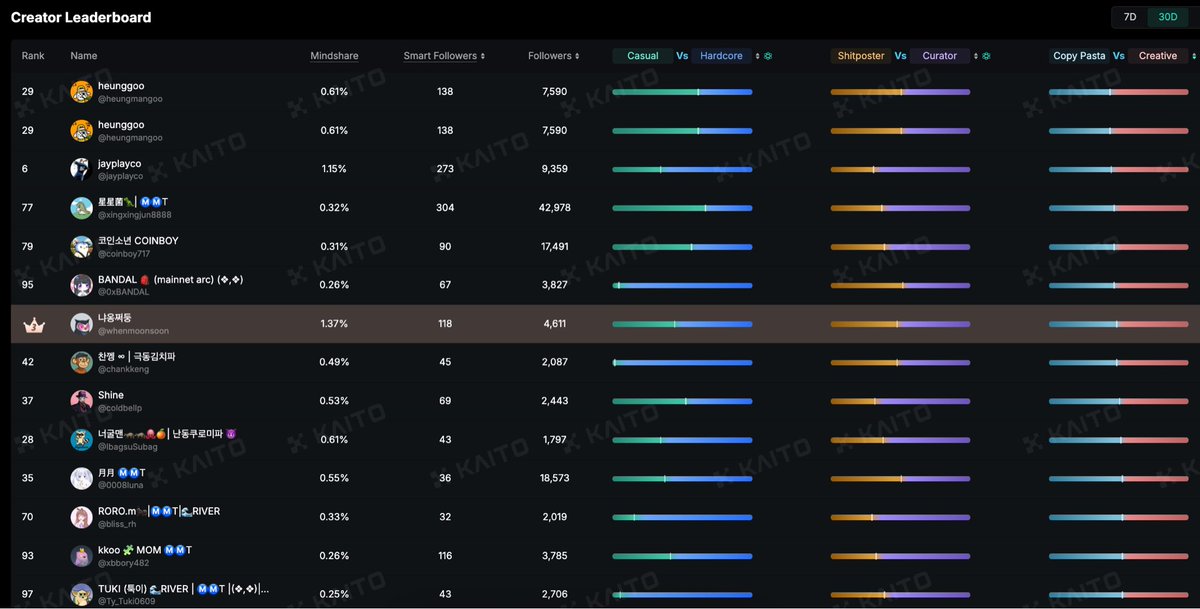Viewport: 1200px width, 609px height.
Task: Select the Creative tag in header
Action: (1158, 56)
